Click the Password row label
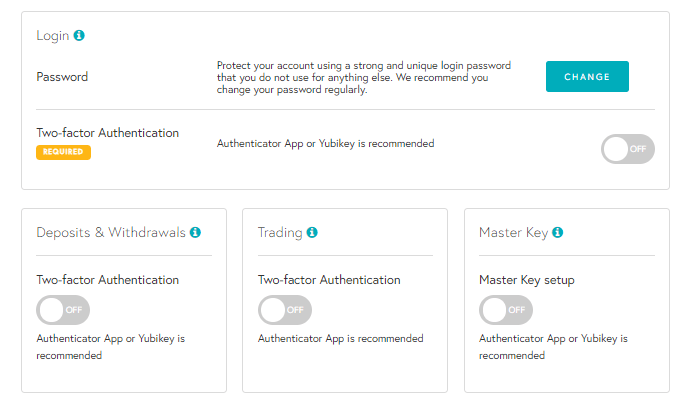 pos(62,77)
